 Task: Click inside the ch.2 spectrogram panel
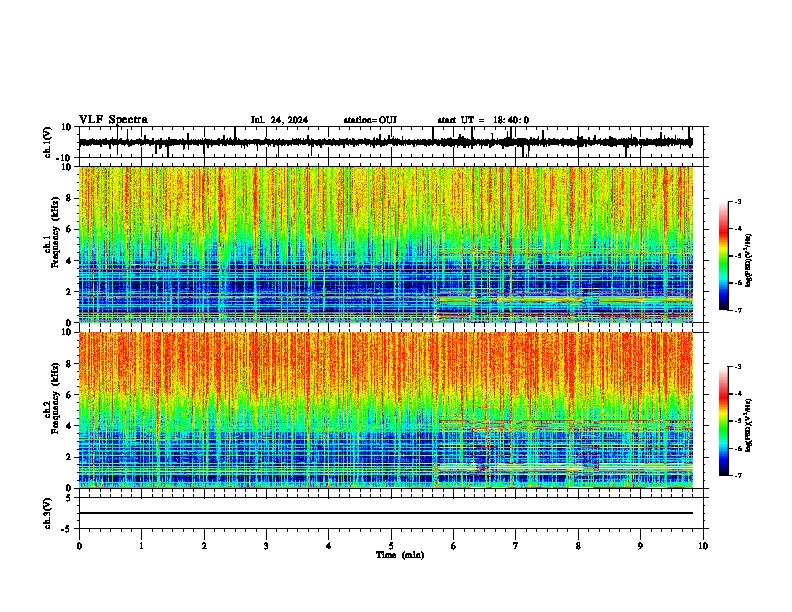(386, 410)
